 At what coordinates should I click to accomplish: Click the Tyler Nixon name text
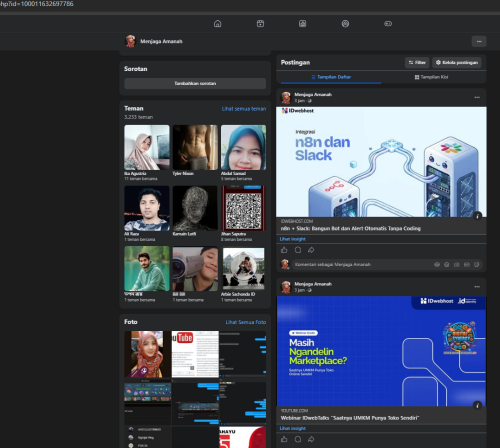pyautogui.click(x=183, y=173)
